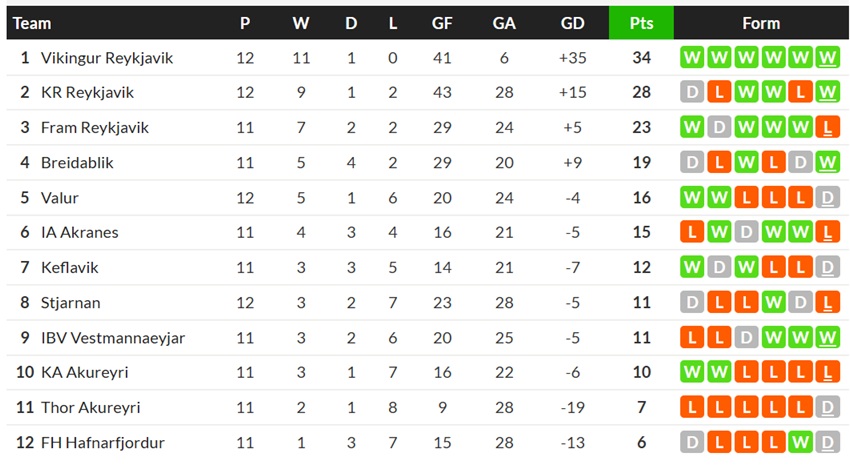Click Keflavik's first green W form badge
Viewport: 850px width, 475px height.
(692, 267)
